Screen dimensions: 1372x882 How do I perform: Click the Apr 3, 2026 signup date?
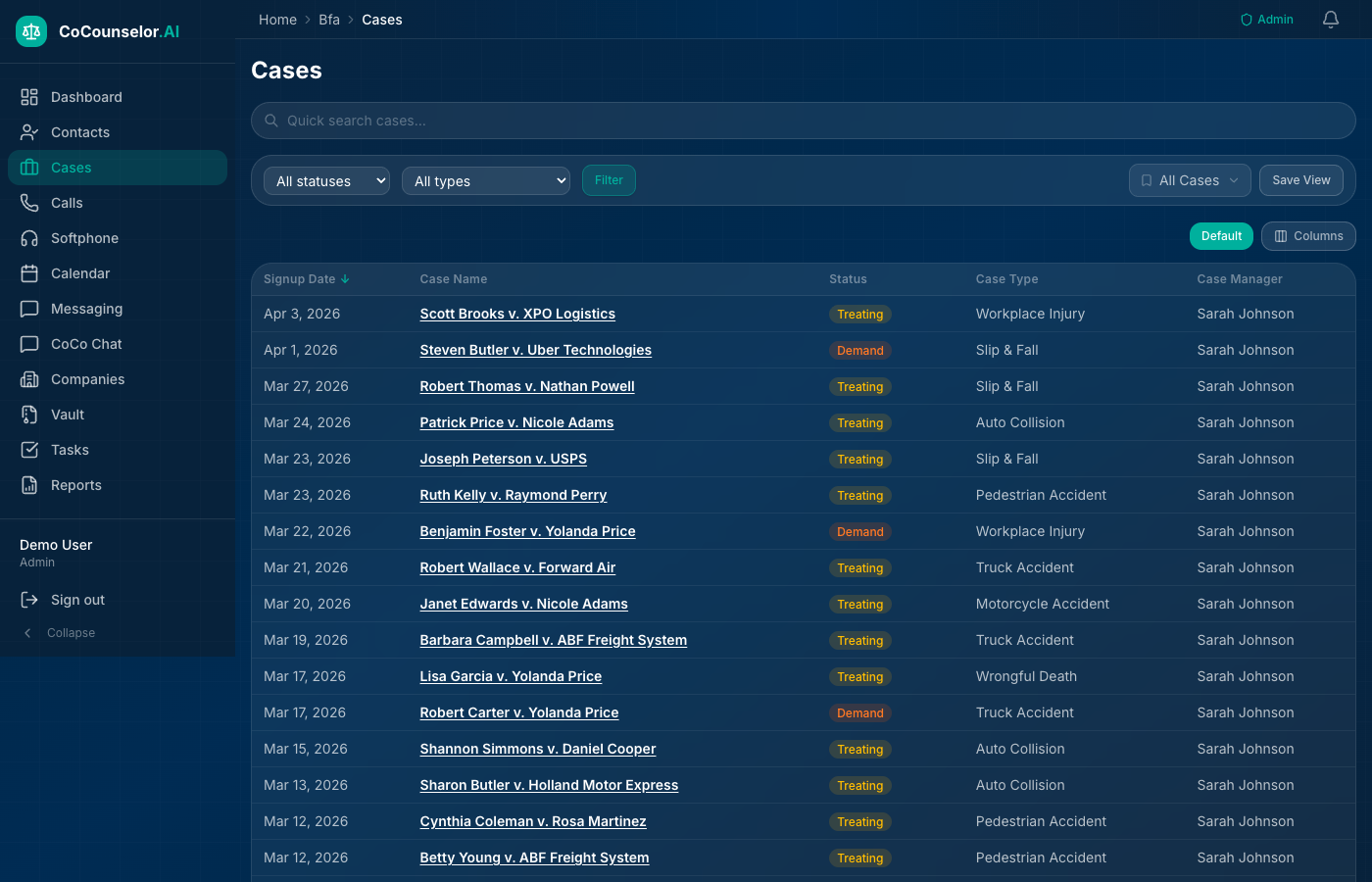pyautogui.click(x=302, y=314)
